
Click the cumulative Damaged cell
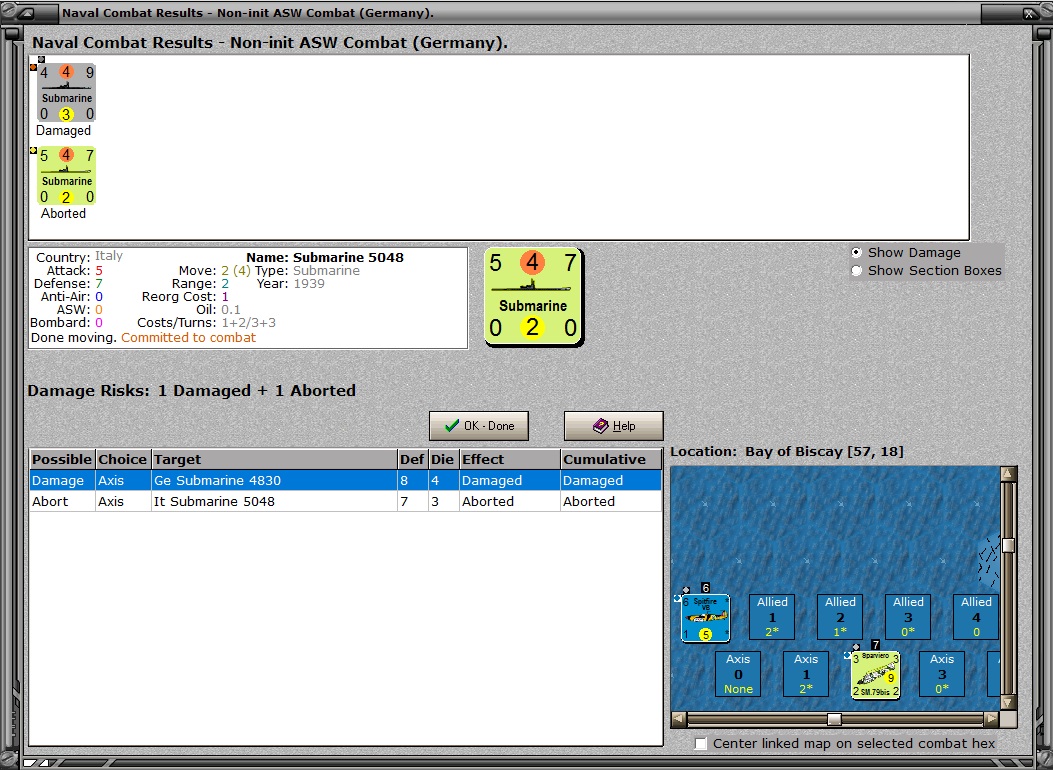[x=611, y=480]
